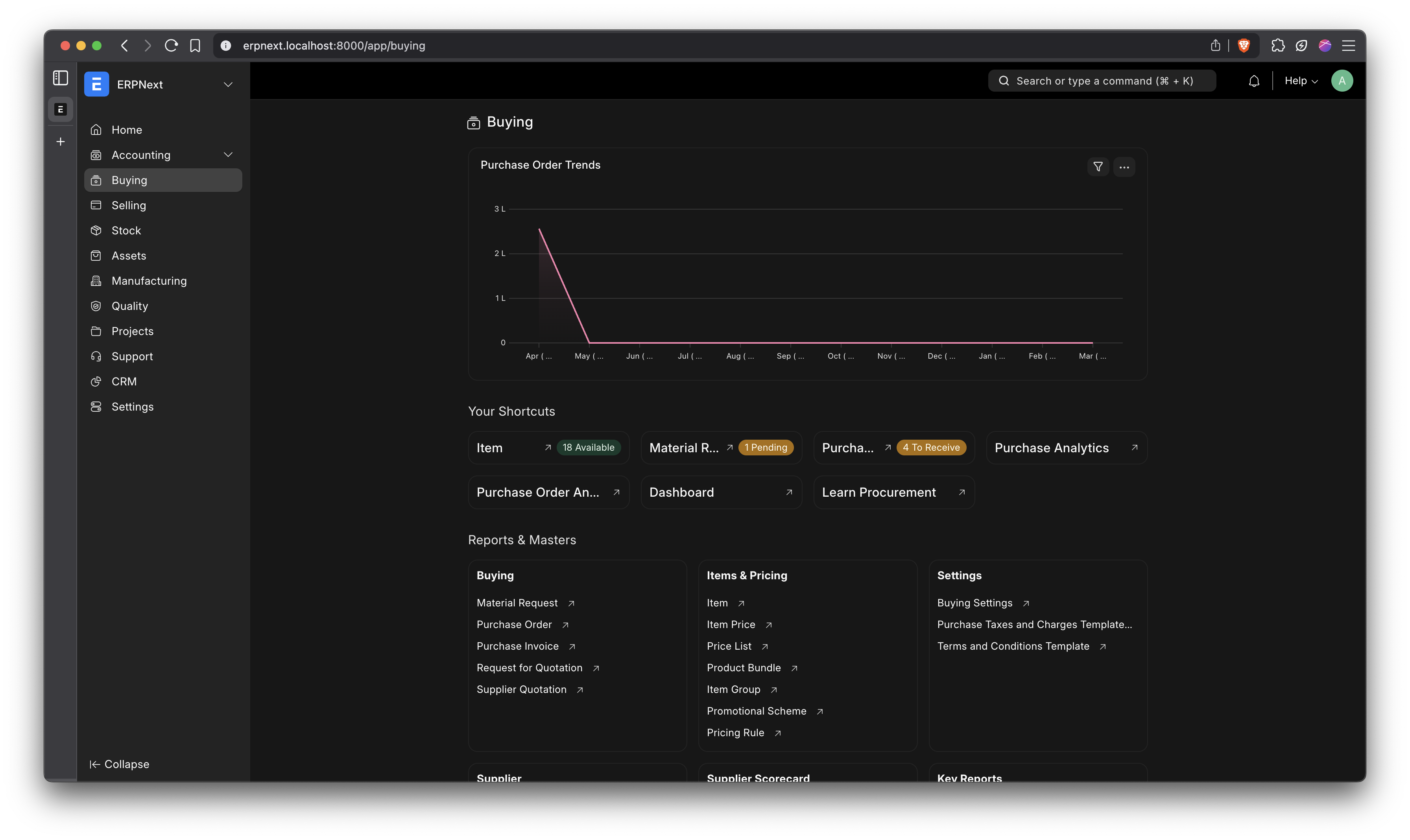This screenshot has width=1410, height=840.
Task: Open notifications bell
Action: click(x=1254, y=81)
